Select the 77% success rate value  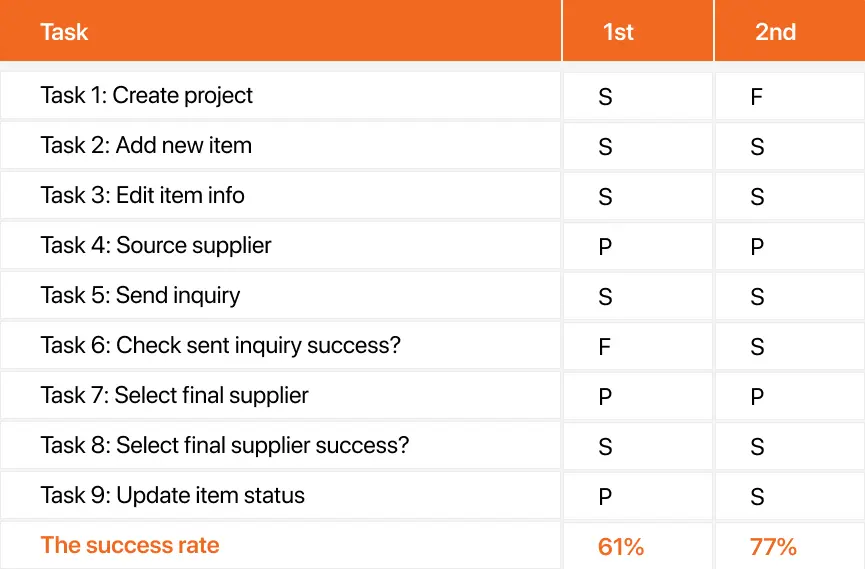pyautogui.click(x=773, y=547)
